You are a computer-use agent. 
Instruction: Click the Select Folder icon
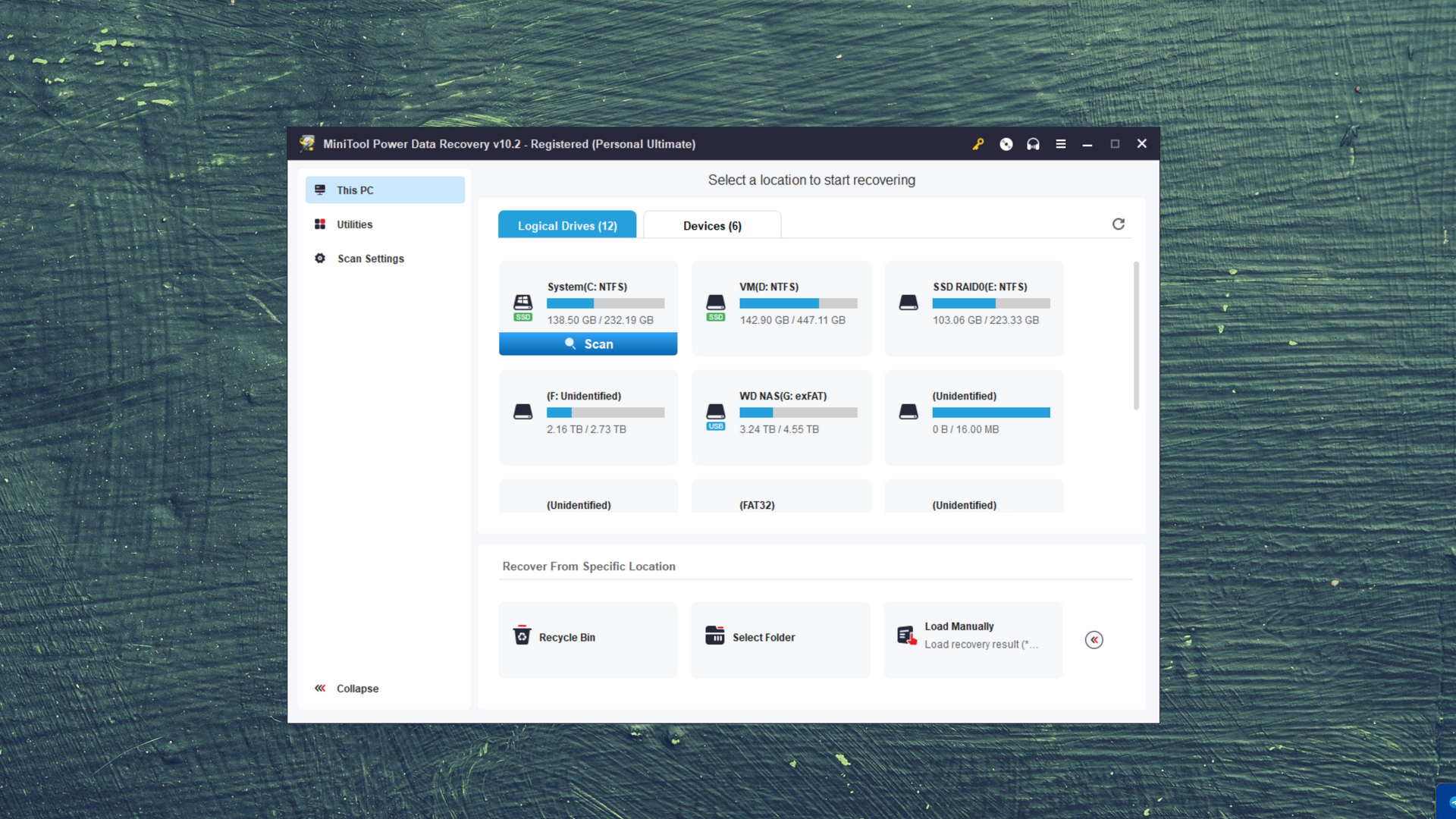[x=715, y=635]
